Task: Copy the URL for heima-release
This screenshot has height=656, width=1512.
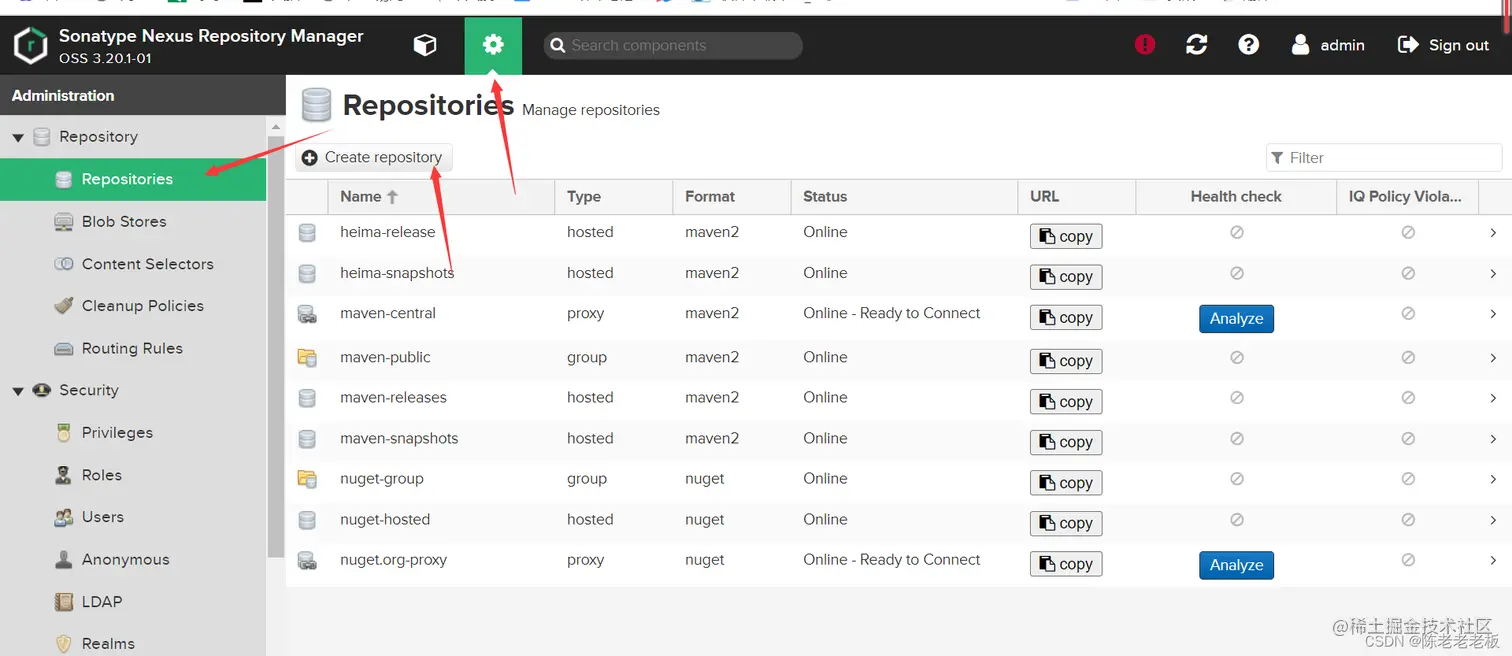Action: click(x=1066, y=236)
